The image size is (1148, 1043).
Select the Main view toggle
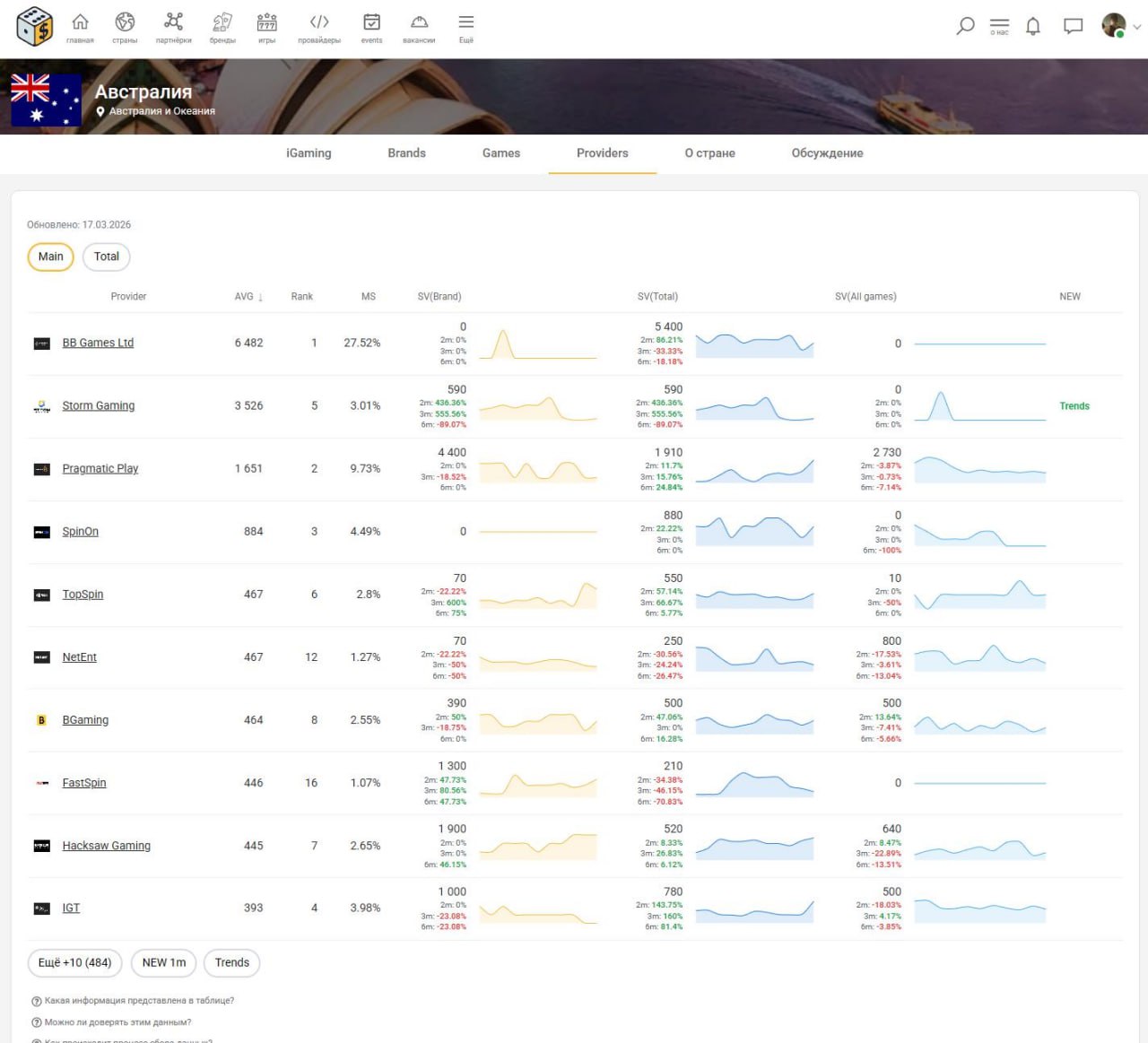coord(51,256)
